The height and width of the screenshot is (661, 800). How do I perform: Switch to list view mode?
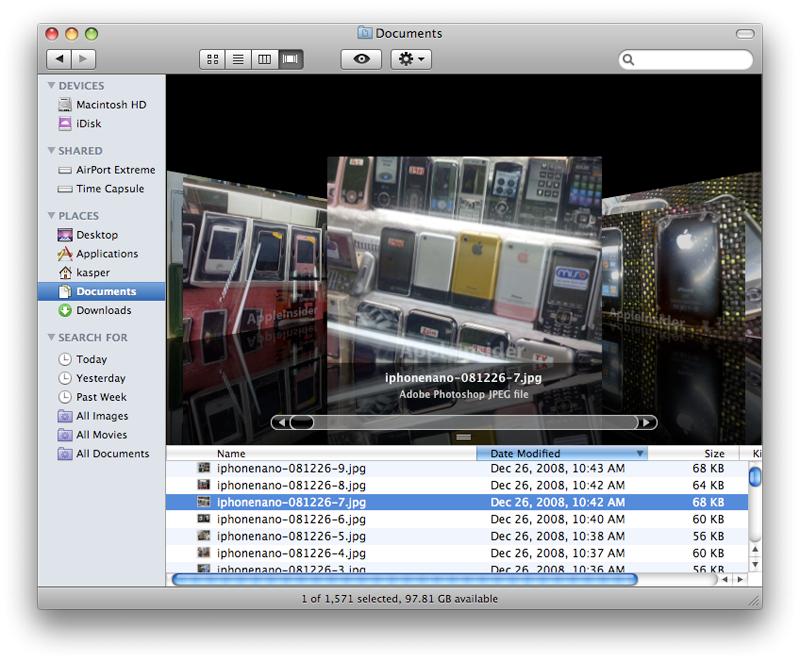point(238,60)
